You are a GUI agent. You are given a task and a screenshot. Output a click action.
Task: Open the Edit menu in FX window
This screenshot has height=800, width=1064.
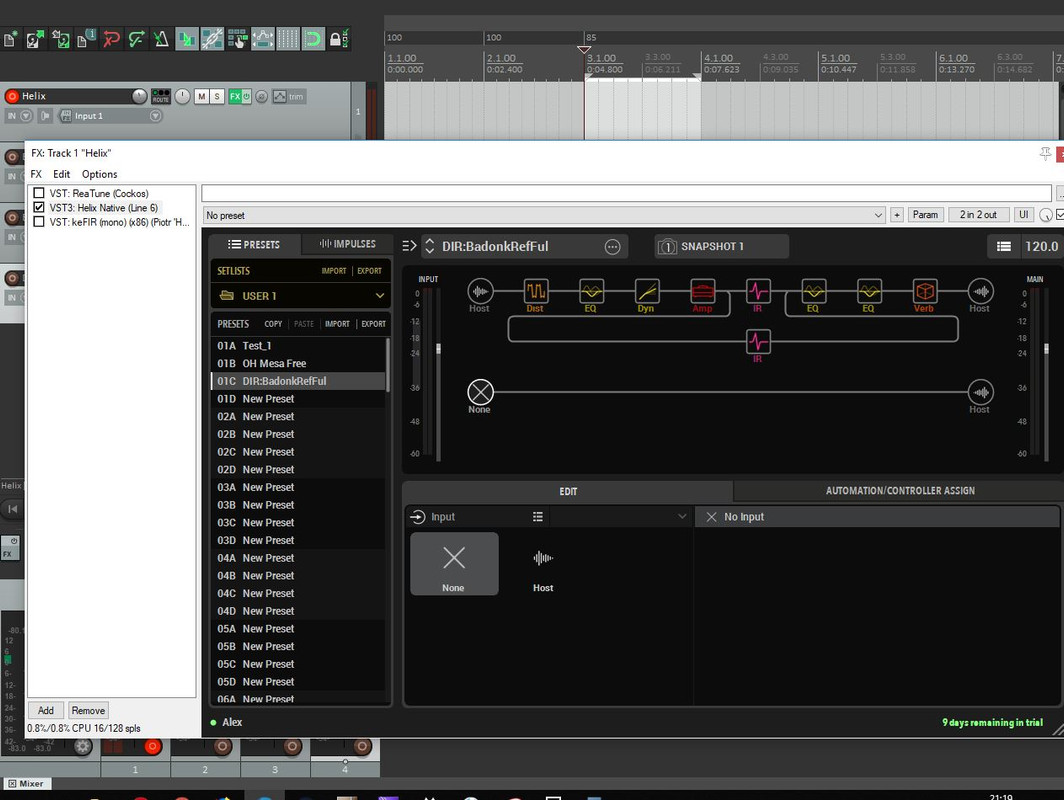click(61, 174)
